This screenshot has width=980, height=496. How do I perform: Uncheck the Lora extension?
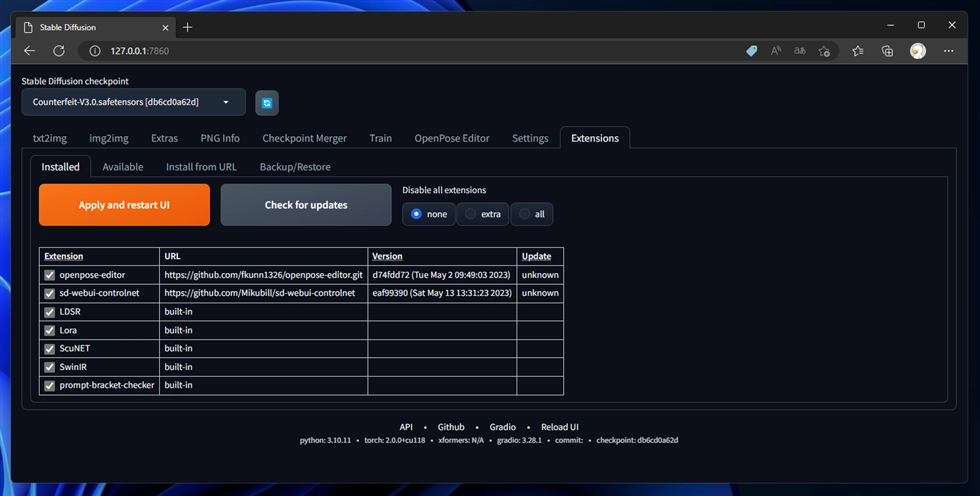click(49, 330)
